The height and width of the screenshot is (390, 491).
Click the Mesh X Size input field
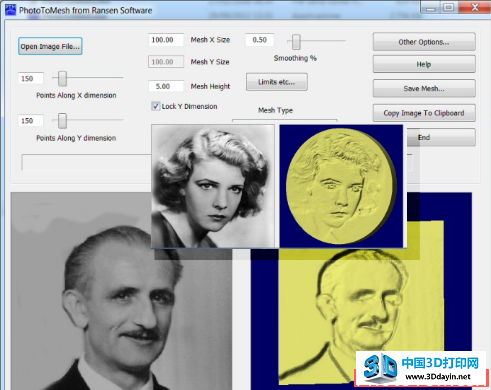(x=166, y=40)
